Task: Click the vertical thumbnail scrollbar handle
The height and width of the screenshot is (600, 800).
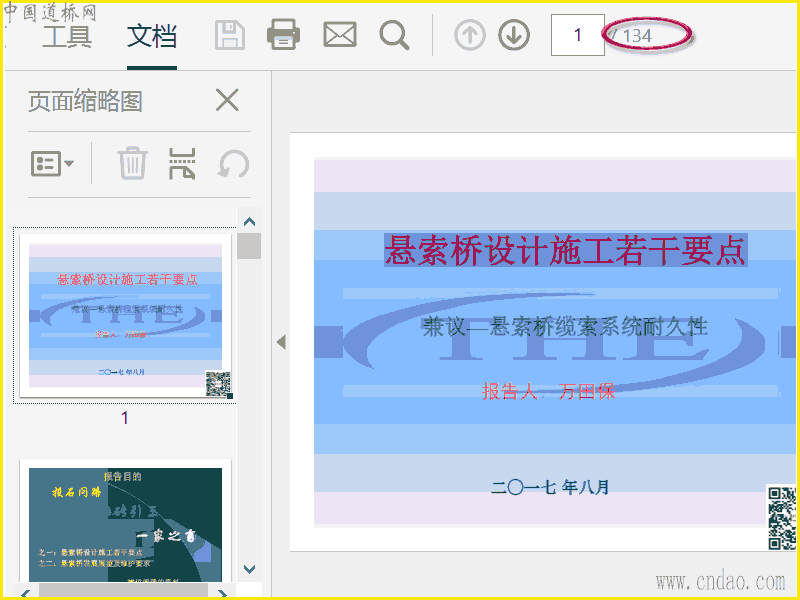Action: (x=249, y=246)
